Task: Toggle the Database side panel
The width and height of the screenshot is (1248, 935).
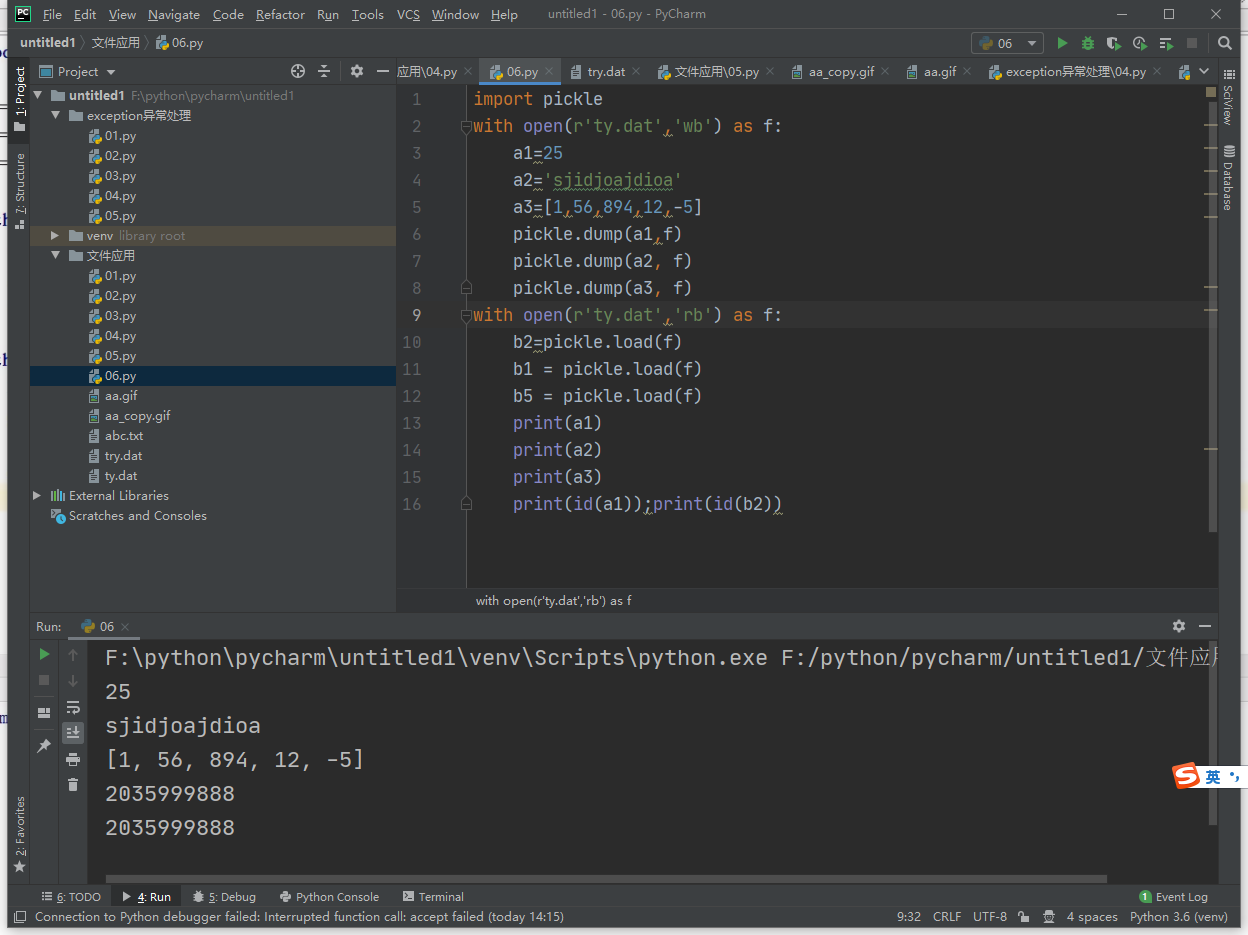Action: point(1228,178)
